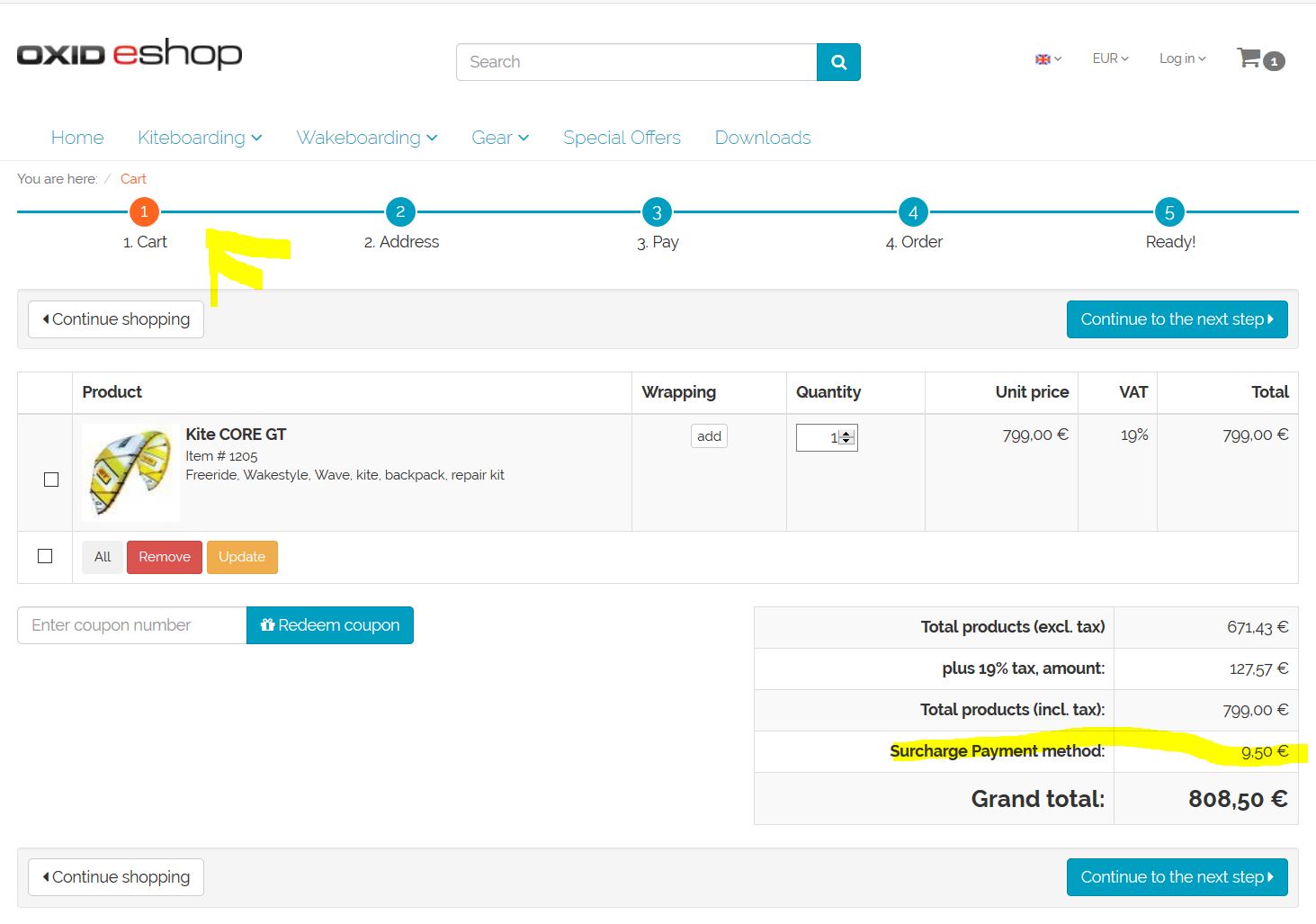Click the step 2 Address circle
This screenshot has height=924, width=1316.
tap(400, 212)
